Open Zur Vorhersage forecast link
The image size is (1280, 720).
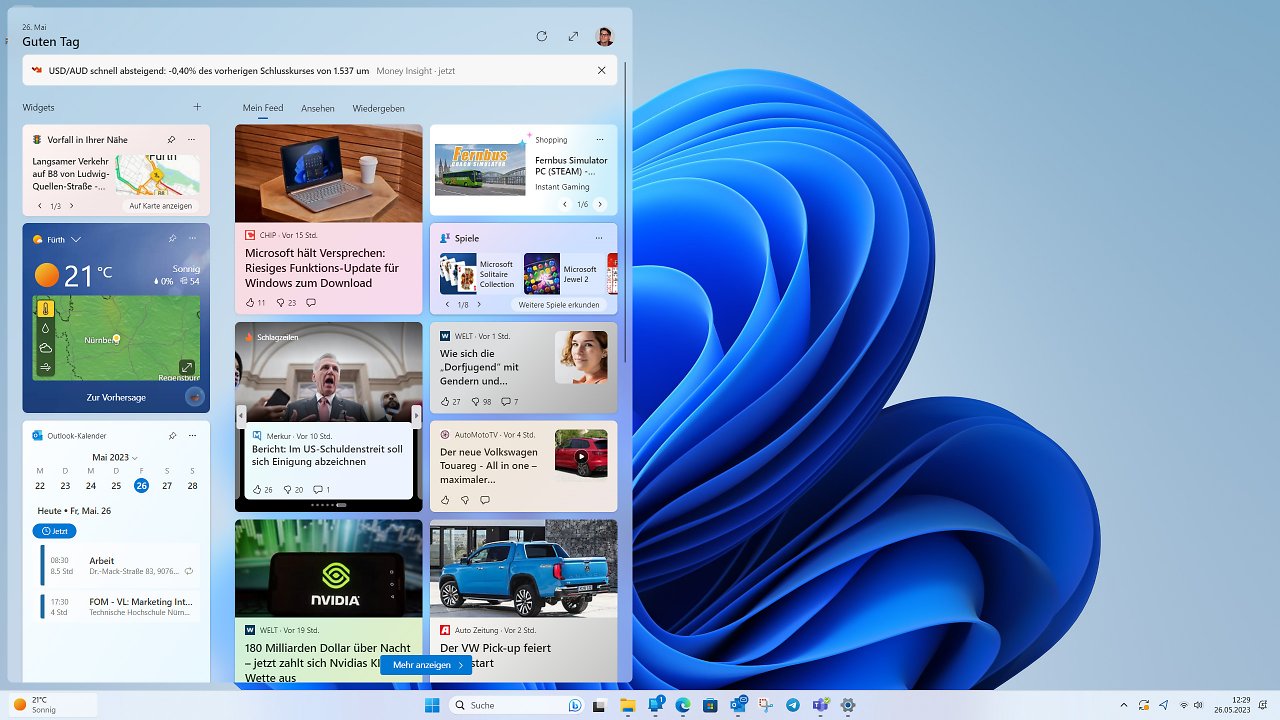[116, 397]
